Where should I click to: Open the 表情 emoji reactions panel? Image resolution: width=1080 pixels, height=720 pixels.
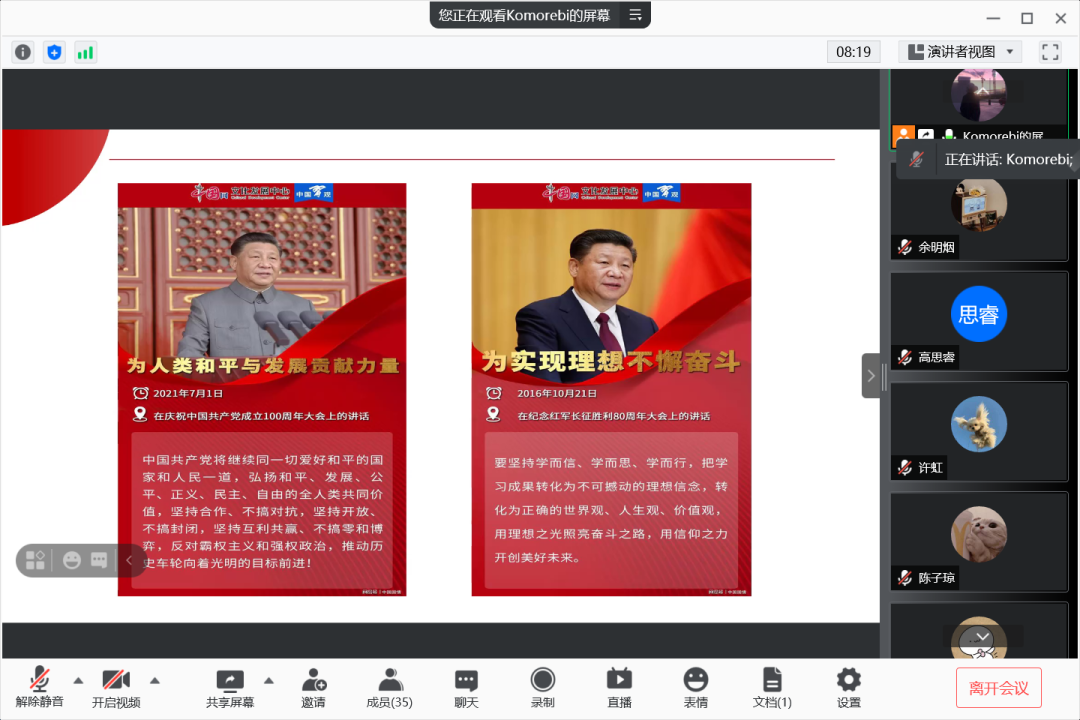(695, 687)
